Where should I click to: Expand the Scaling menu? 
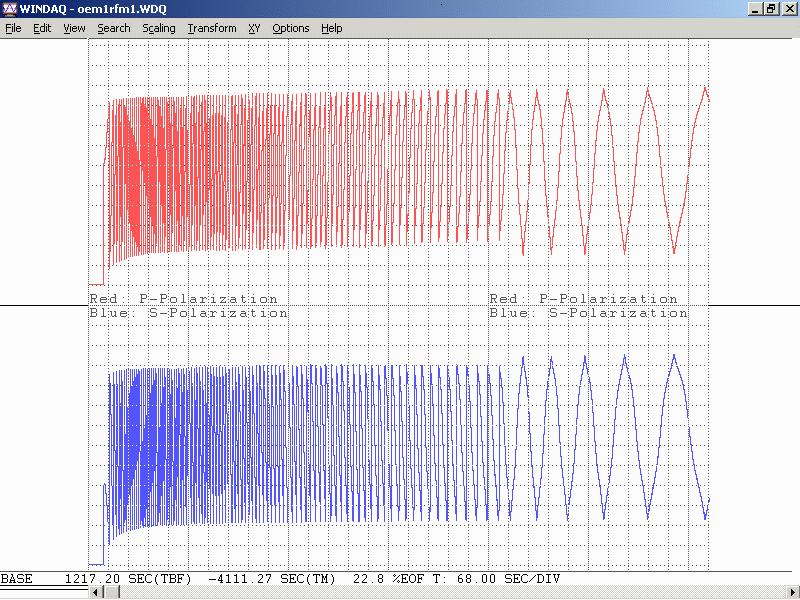pos(158,28)
